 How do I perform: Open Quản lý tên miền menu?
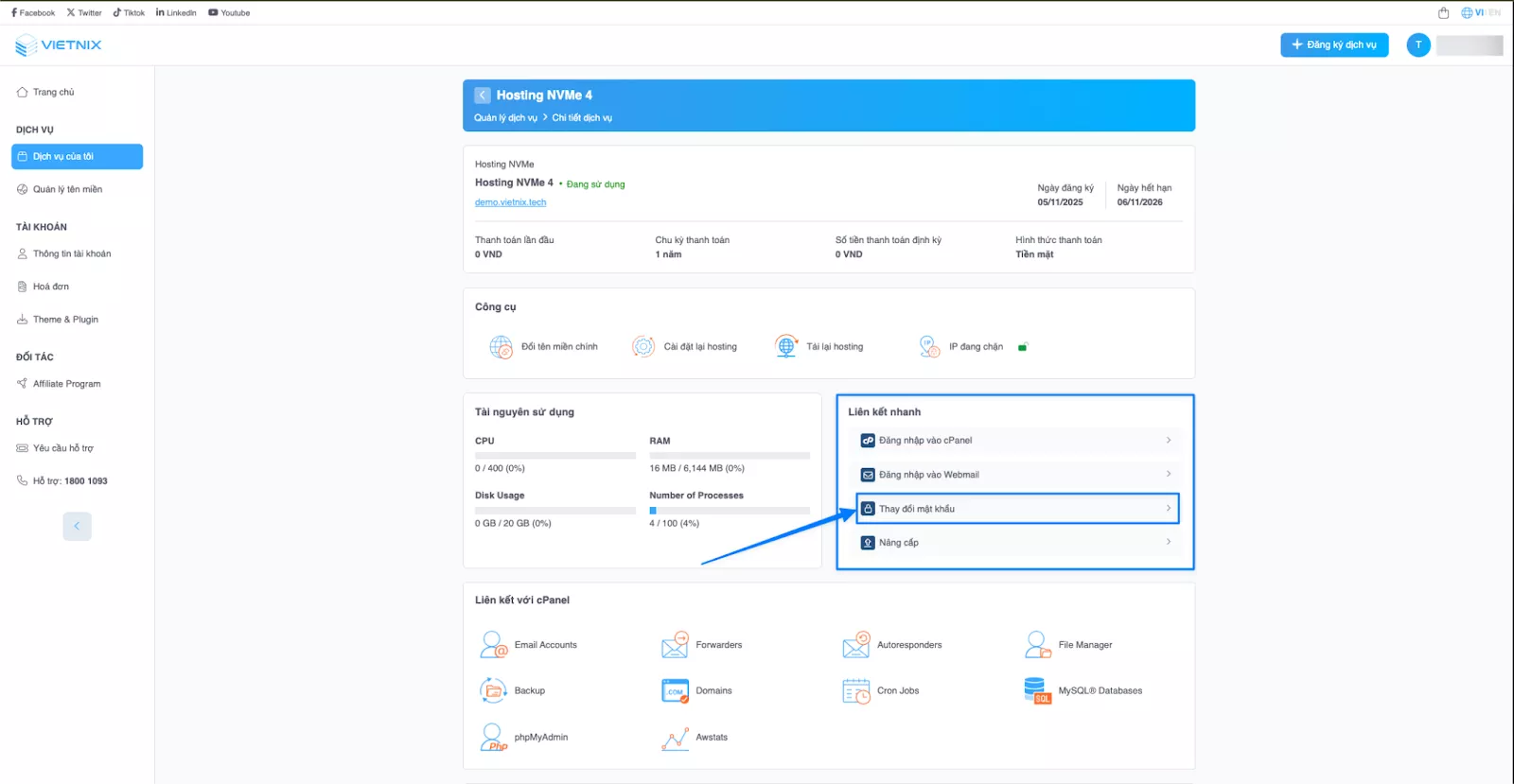coord(67,190)
